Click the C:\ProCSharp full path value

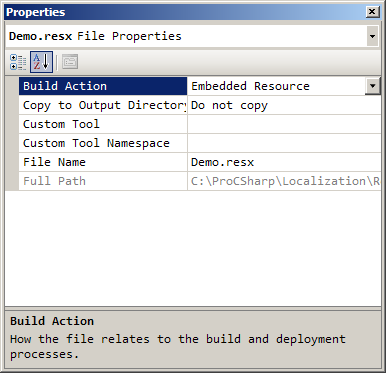click(284, 181)
